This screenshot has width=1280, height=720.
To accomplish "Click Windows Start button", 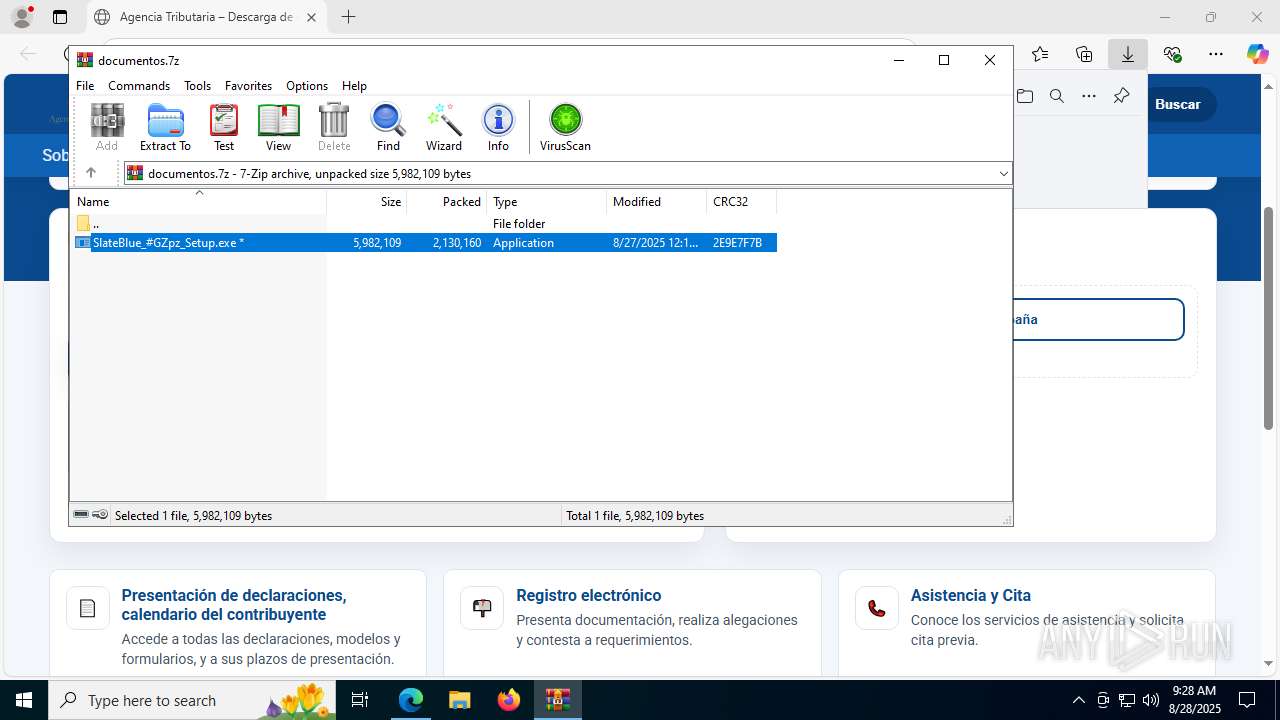I will 23,700.
